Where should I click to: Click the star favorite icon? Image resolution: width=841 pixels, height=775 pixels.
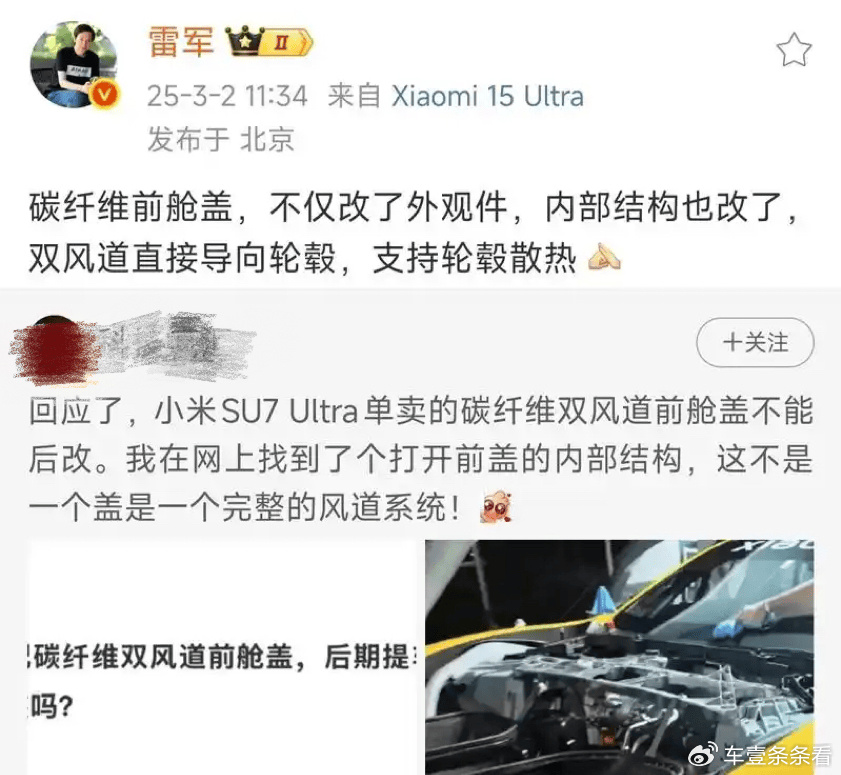pos(794,50)
